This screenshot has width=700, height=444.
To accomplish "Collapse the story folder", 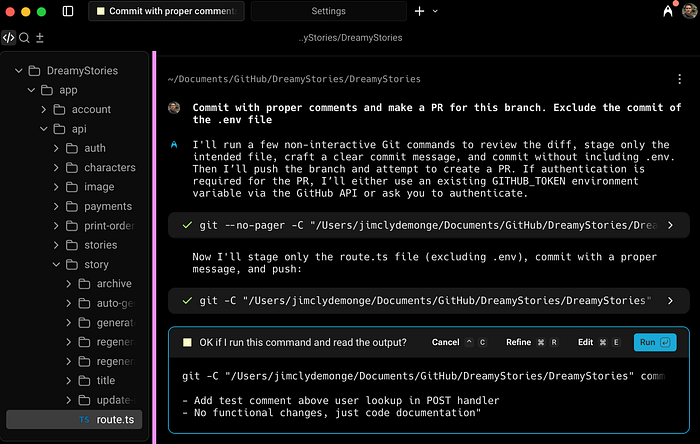I will tap(56, 265).
